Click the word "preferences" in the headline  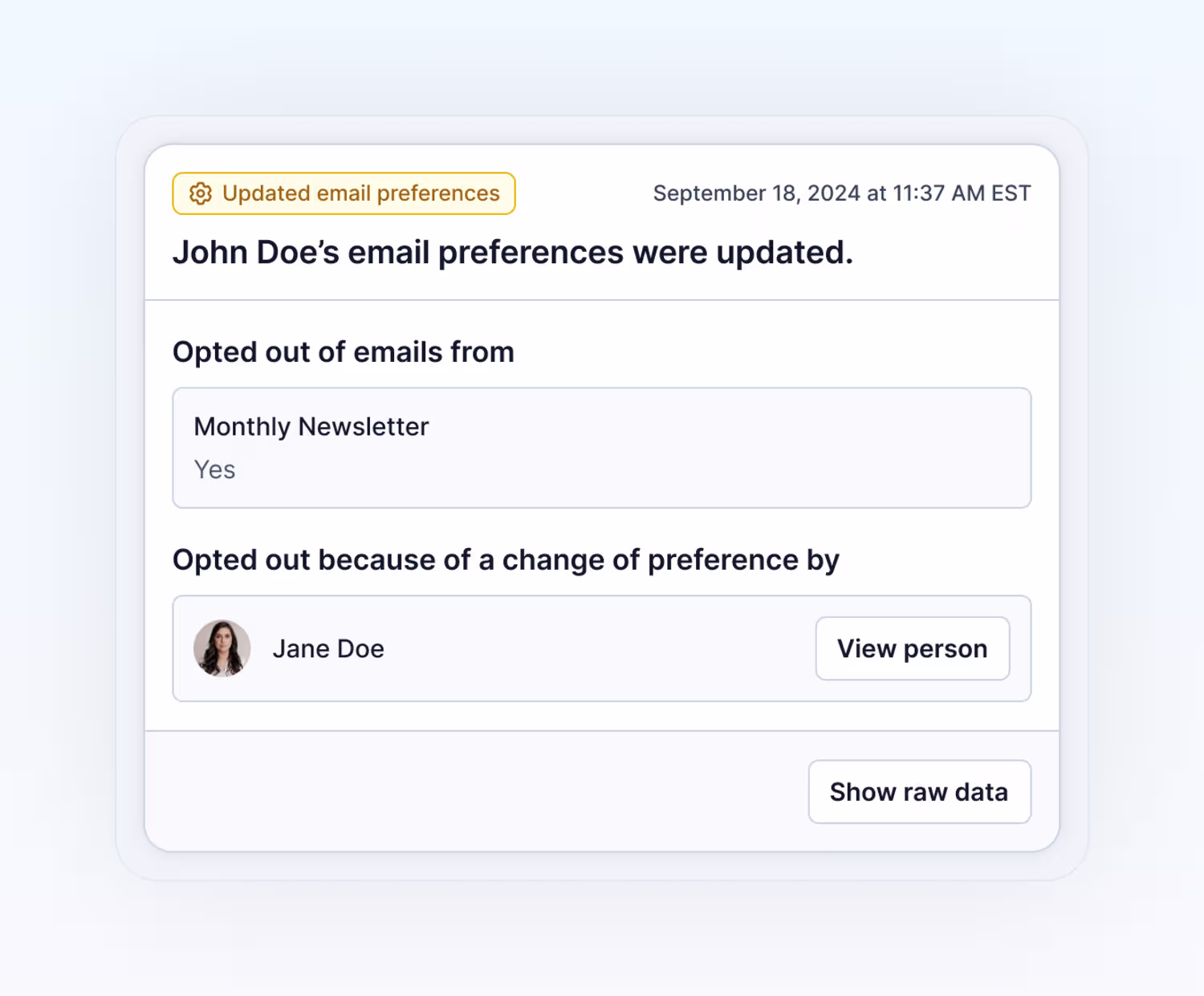pos(531,254)
